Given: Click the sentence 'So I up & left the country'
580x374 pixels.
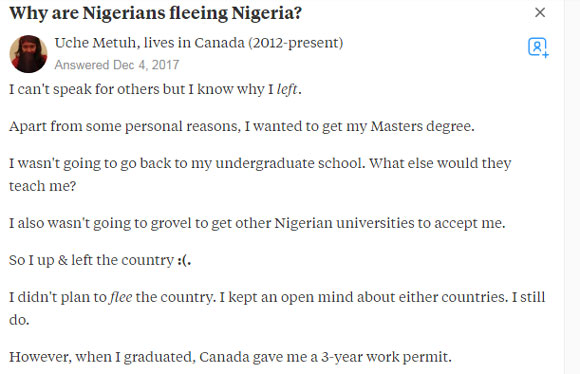Looking at the screenshot, I should (100, 260).
